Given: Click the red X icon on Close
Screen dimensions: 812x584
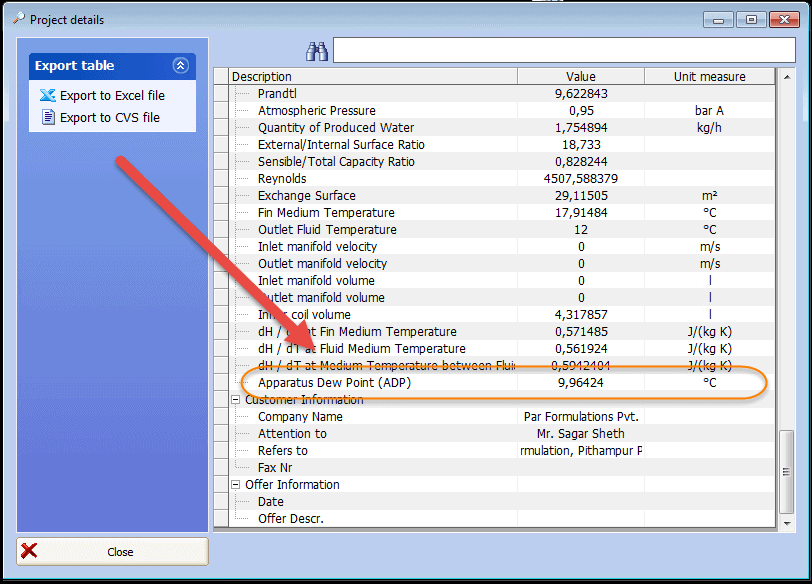Looking at the screenshot, I should point(30,551).
